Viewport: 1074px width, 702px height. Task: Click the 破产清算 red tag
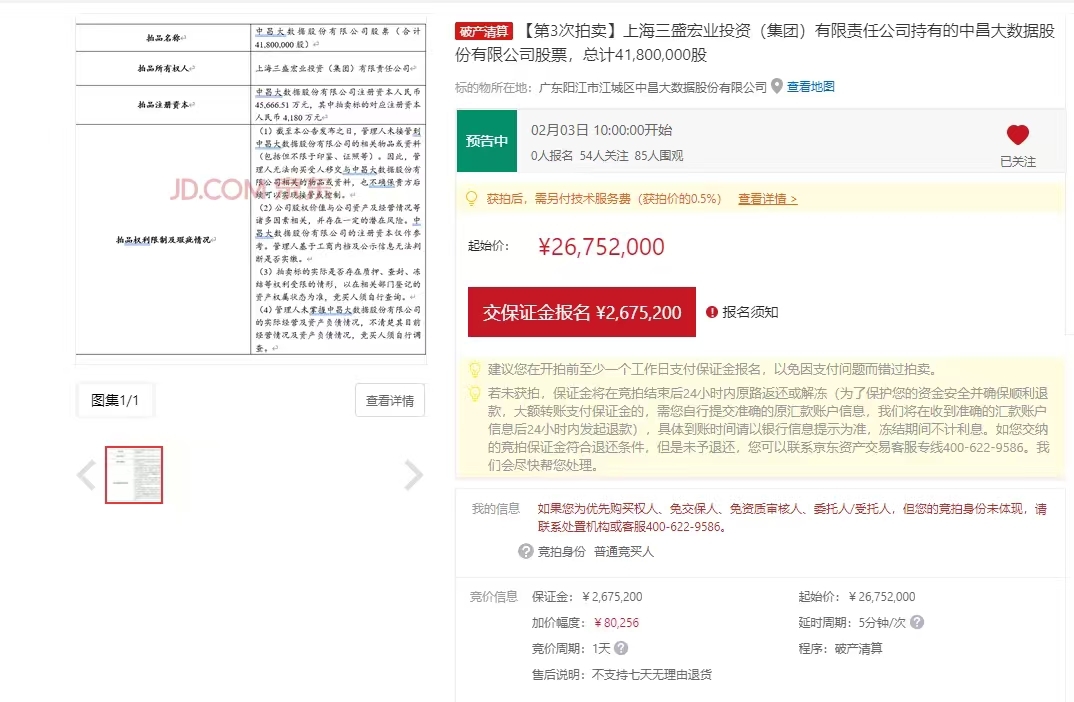[484, 32]
